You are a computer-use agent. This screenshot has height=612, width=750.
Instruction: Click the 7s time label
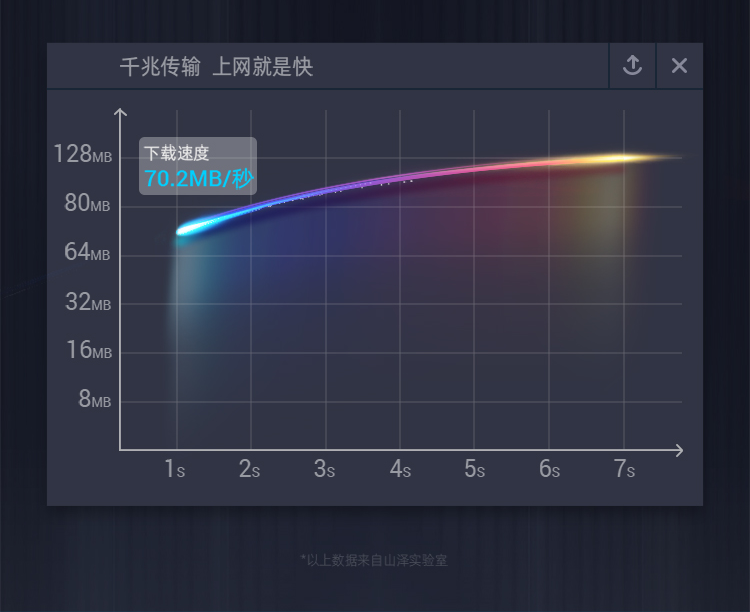pos(624,468)
